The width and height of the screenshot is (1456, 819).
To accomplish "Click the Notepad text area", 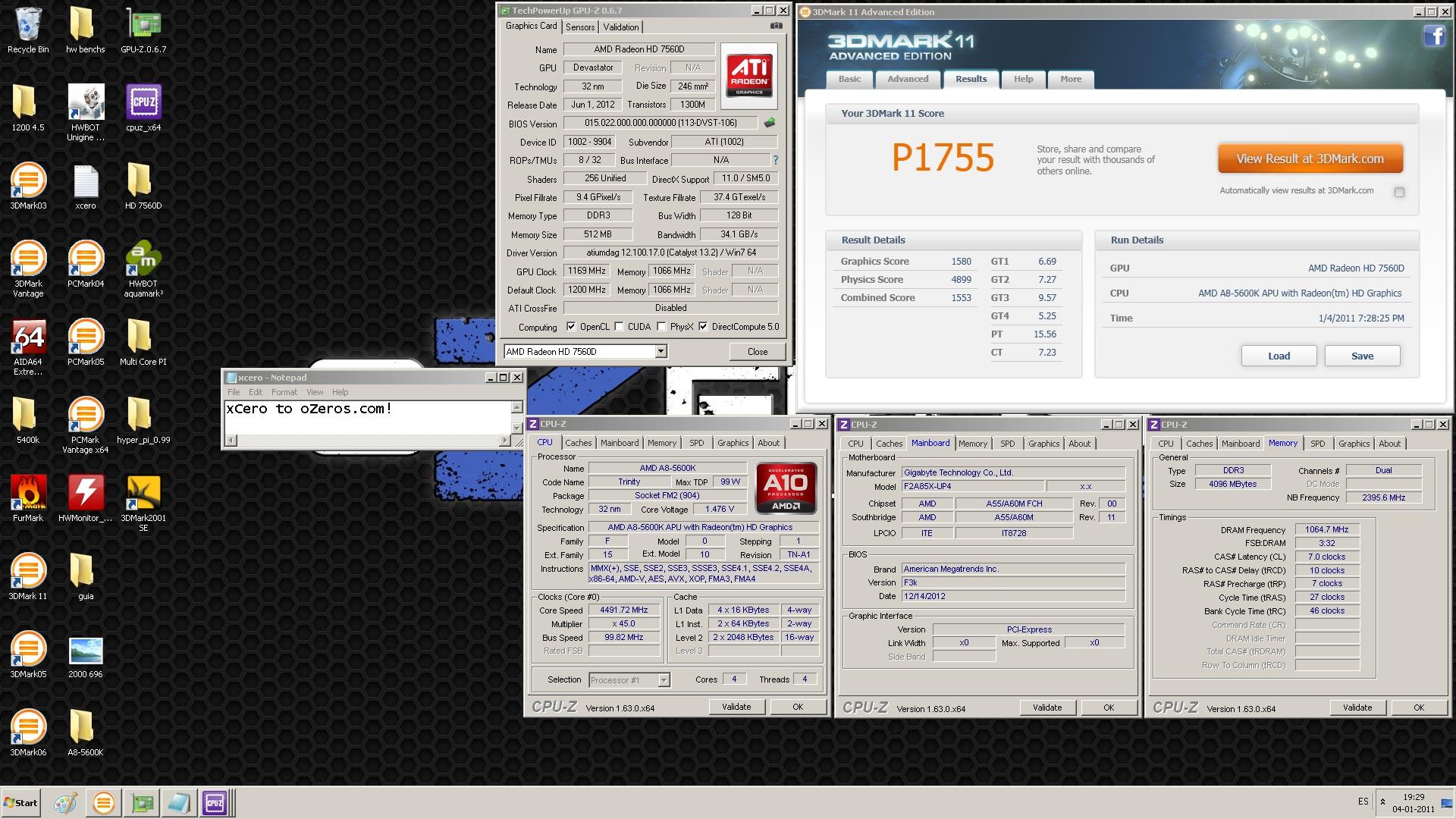I will (x=368, y=418).
